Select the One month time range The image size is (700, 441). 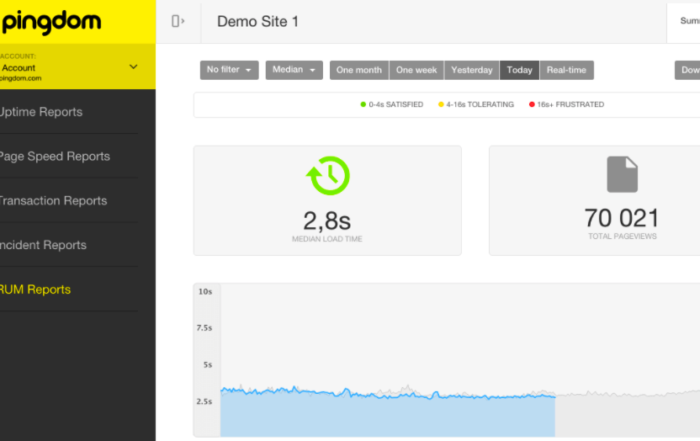pos(359,70)
